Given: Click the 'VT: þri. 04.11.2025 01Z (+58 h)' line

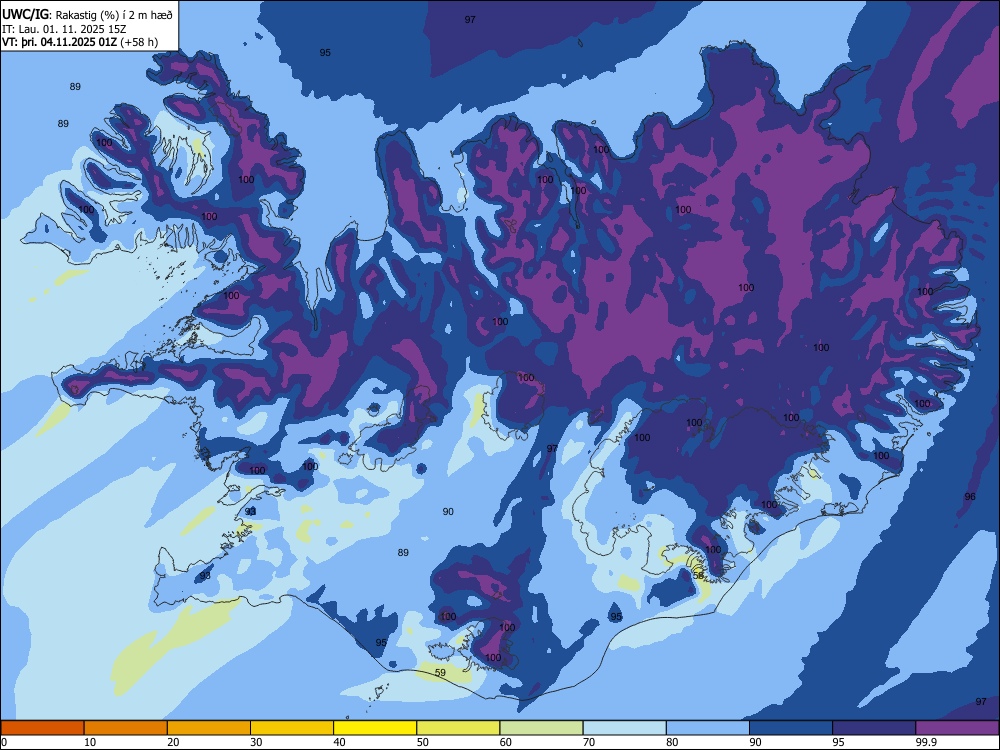Looking at the screenshot, I should [x=80, y=42].
